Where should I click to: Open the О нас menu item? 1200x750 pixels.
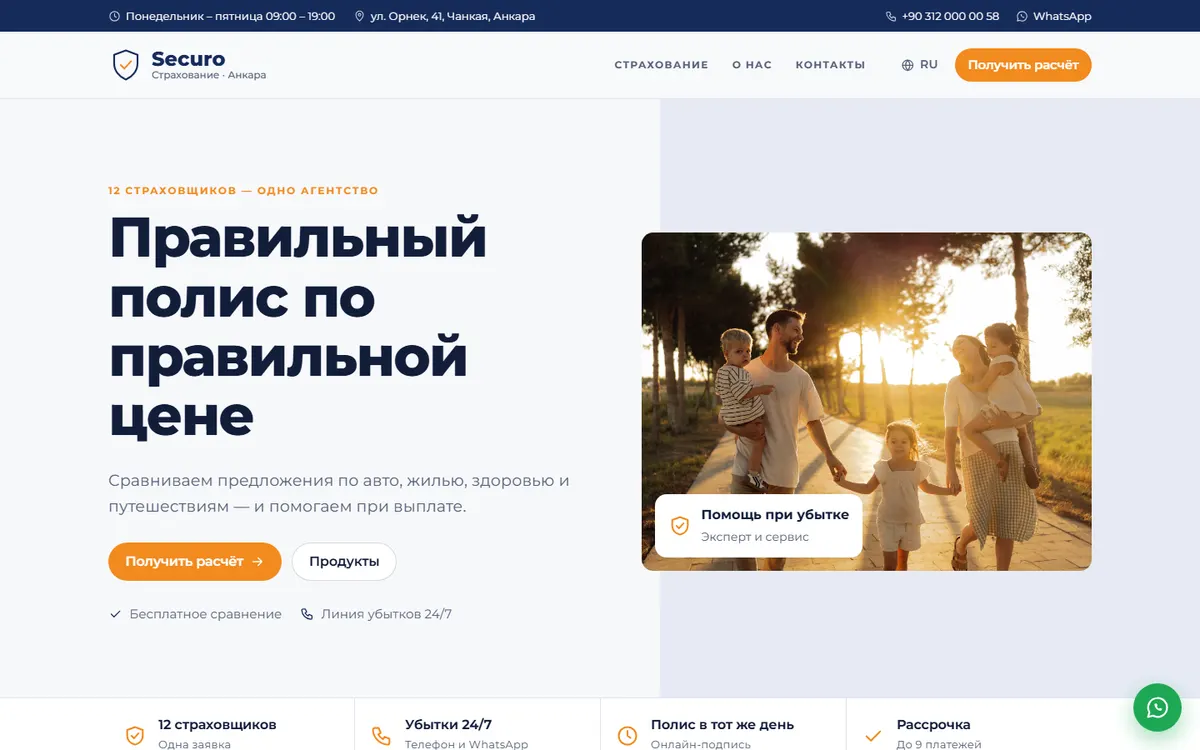tap(752, 65)
